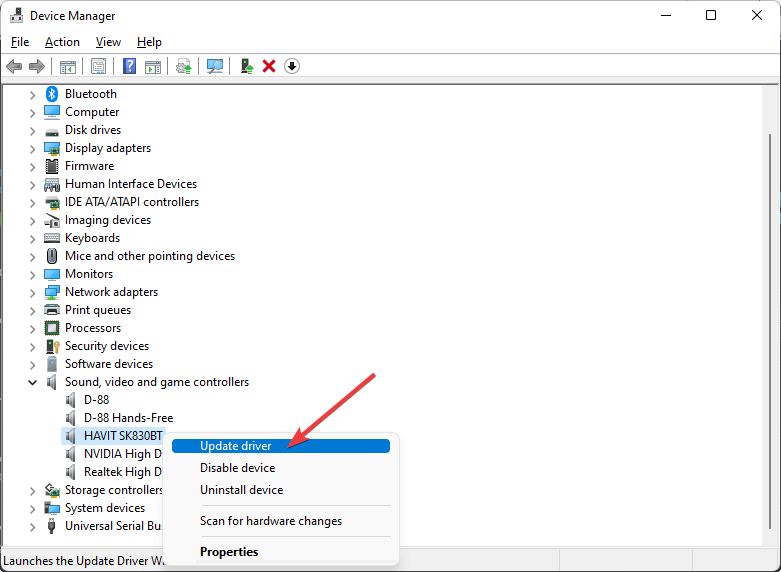Expand the Display adapters node
The image size is (781, 572).
point(32,149)
